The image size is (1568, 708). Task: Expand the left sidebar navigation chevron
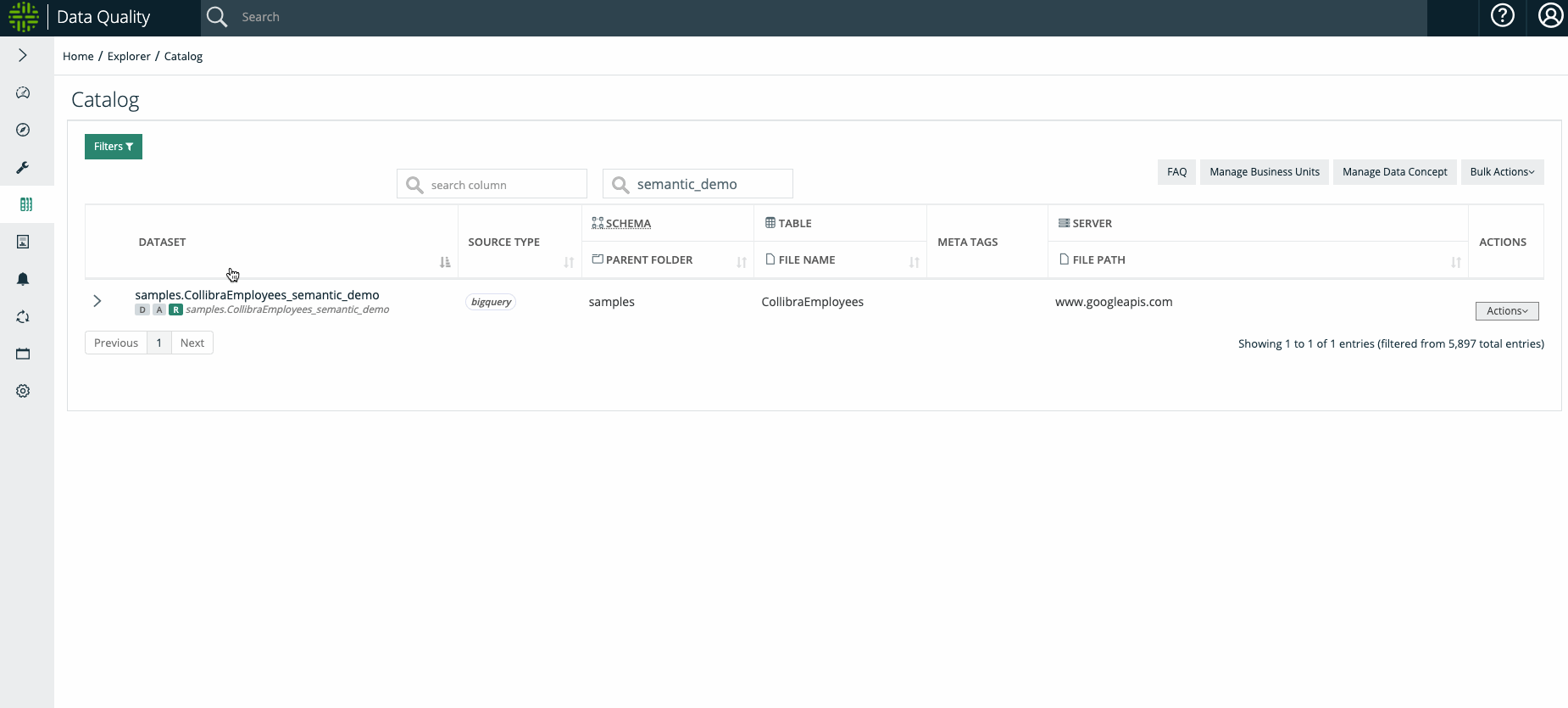pyautogui.click(x=23, y=55)
